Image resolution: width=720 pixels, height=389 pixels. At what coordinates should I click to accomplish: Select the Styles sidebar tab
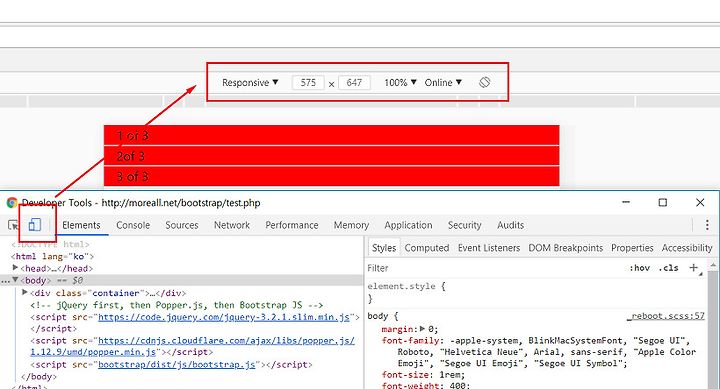[x=384, y=248]
